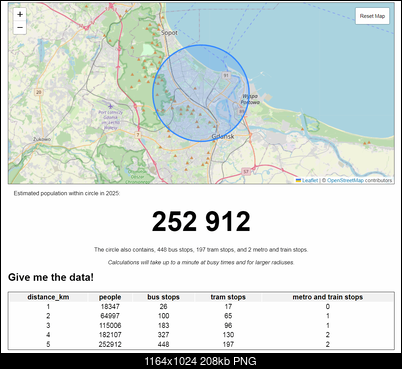This screenshot has height=369, width=402.
Task: Click the people column header
Action: coord(110,297)
